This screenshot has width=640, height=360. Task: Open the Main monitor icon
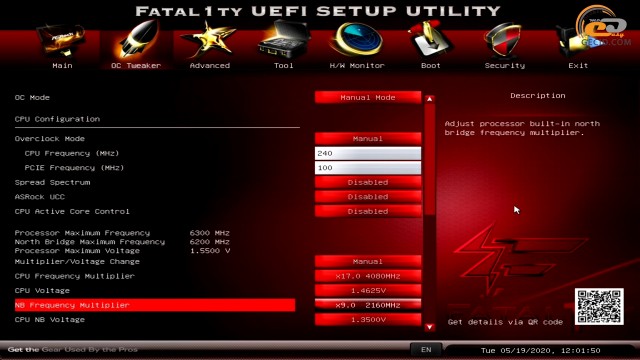pyautogui.click(x=61, y=41)
